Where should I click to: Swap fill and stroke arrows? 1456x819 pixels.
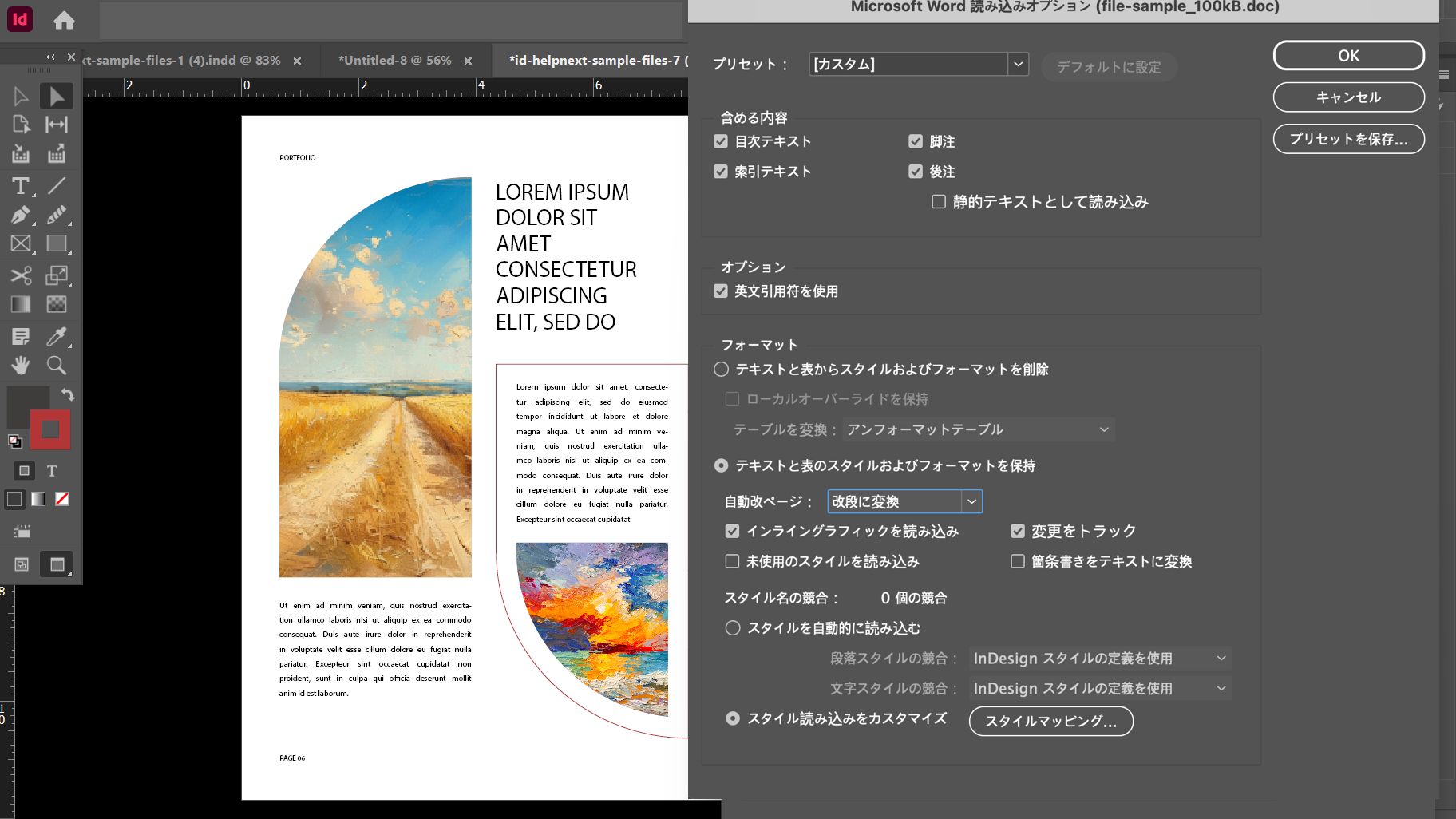click(68, 394)
